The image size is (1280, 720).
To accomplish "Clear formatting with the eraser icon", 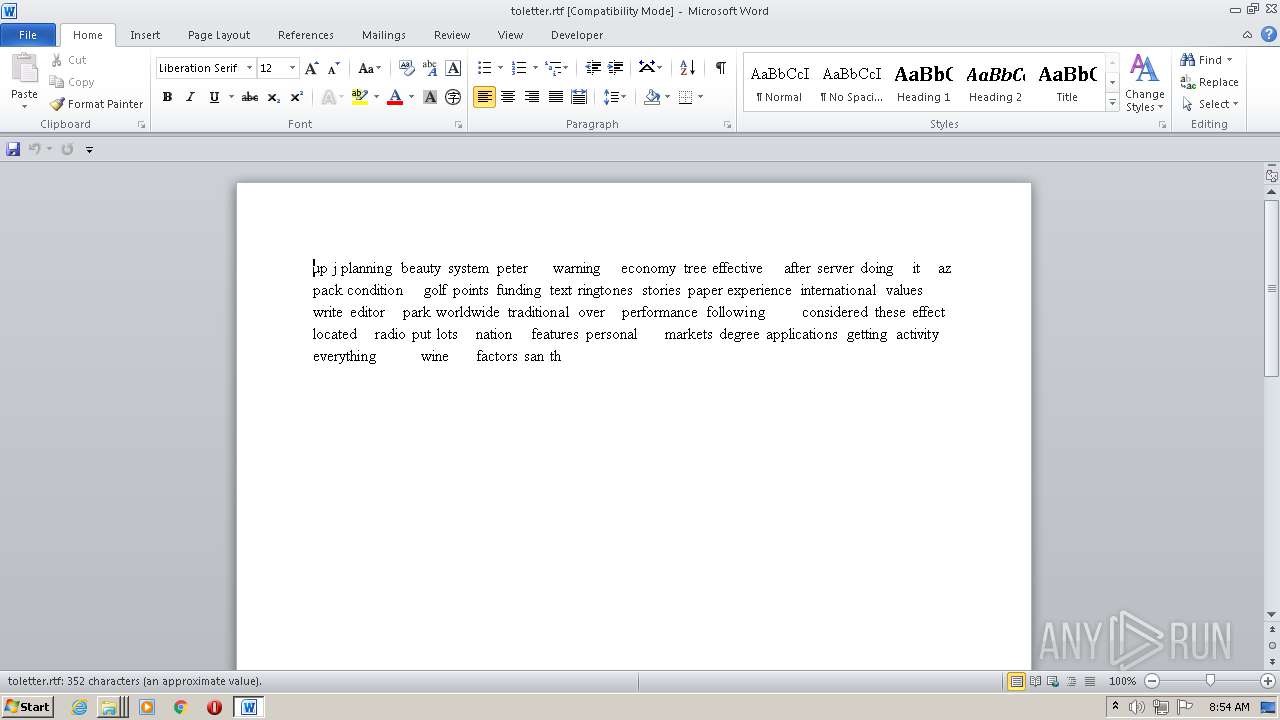I will click(407, 68).
